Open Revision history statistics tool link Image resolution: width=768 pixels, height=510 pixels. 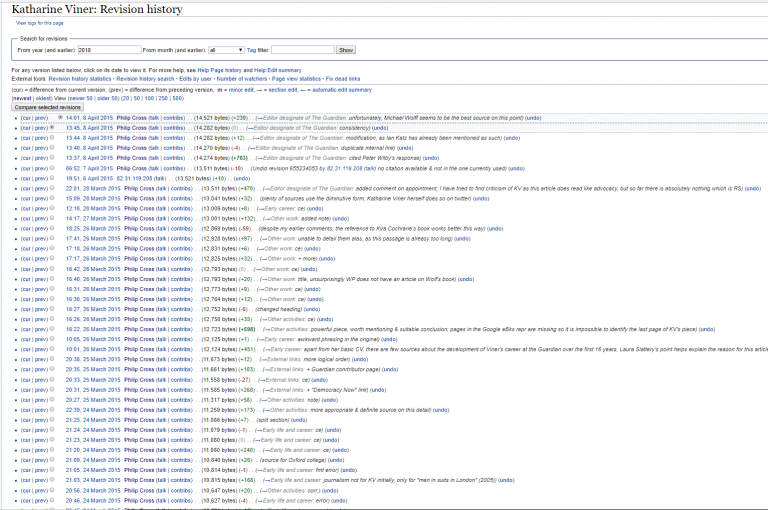coord(81,78)
